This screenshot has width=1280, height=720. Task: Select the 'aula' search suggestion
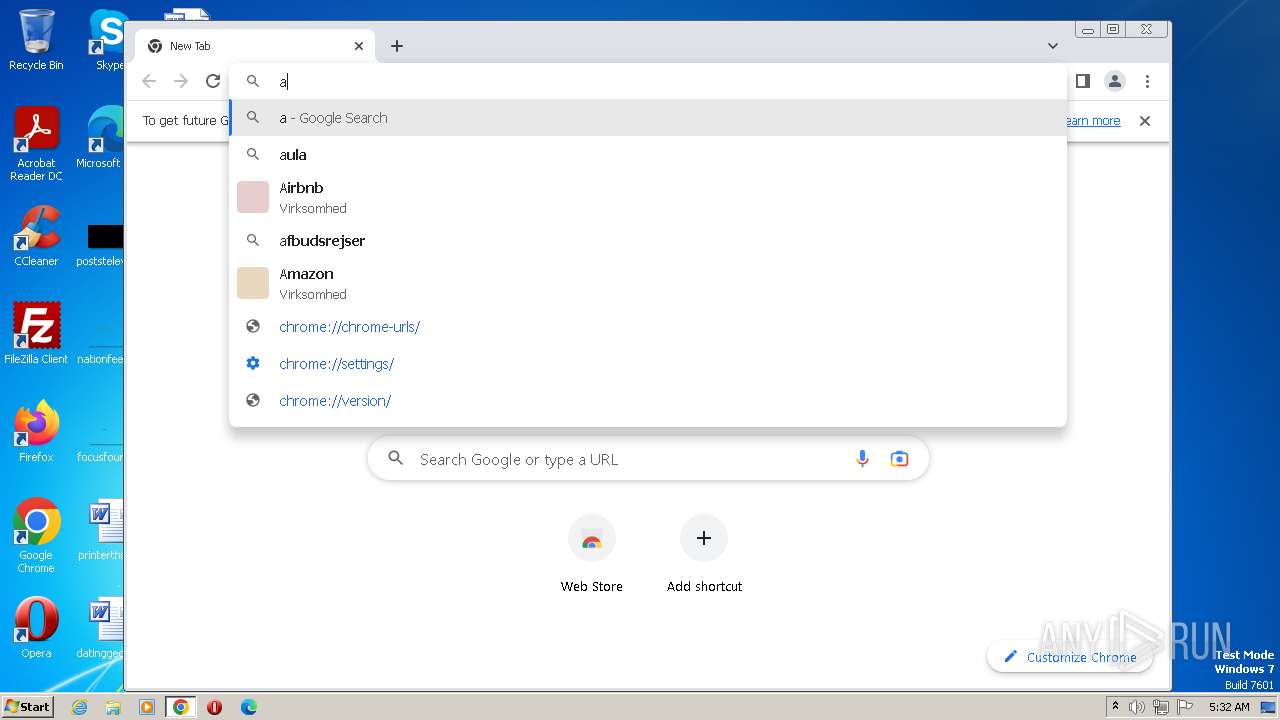(x=648, y=155)
